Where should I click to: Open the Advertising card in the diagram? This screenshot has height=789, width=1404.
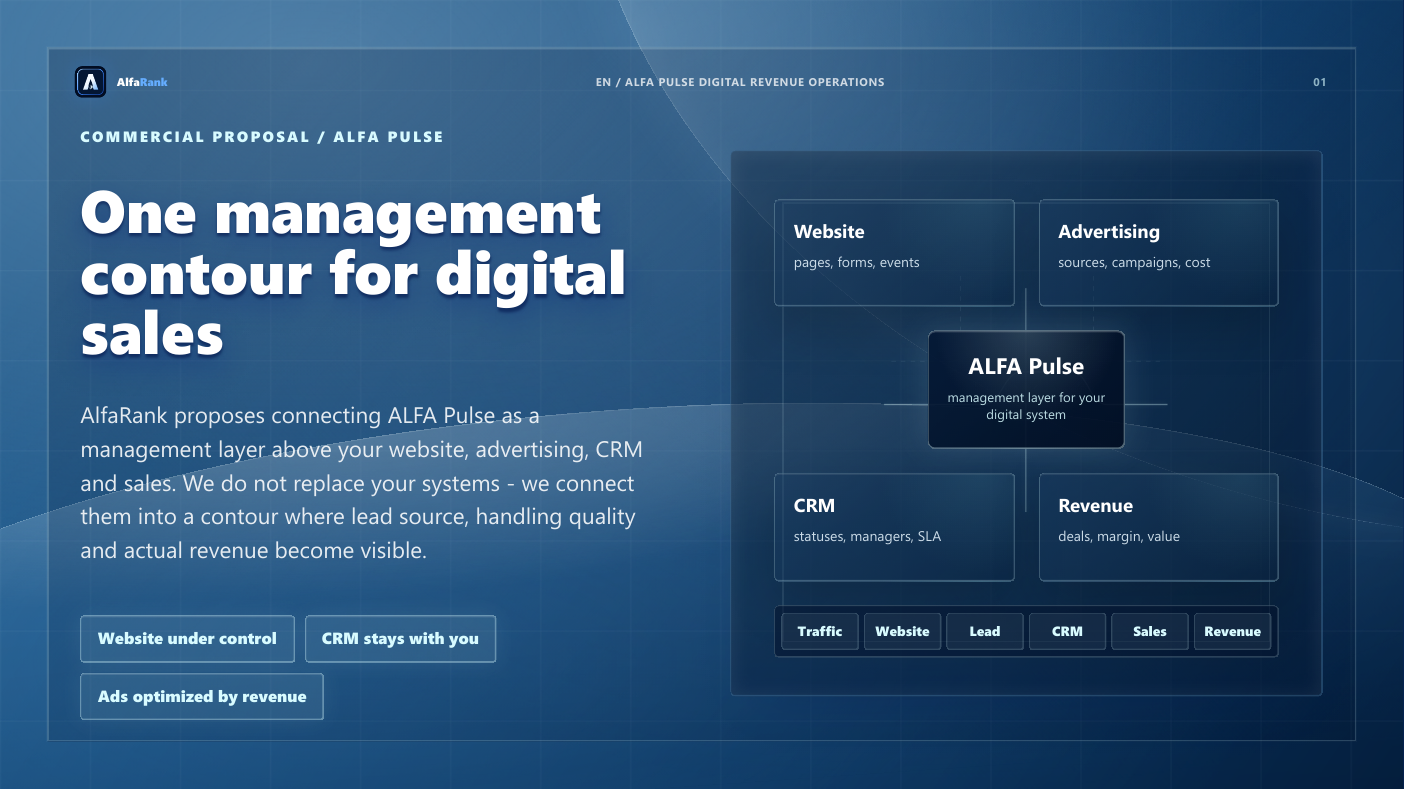pyautogui.click(x=1158, y=252)
